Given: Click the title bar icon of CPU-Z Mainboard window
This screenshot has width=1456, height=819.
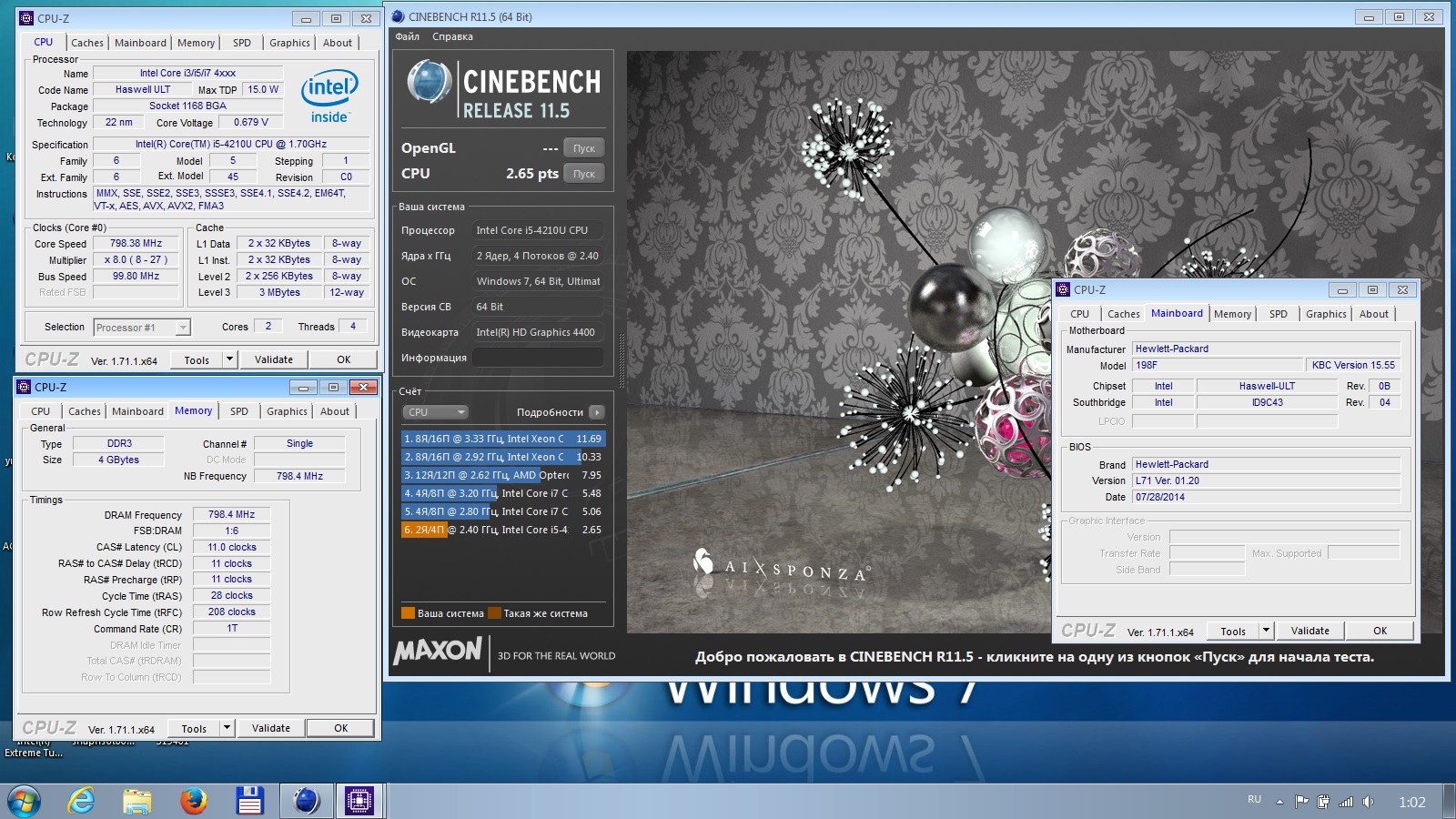Looking at the screenshot, I should click(x=1063, y=289).
